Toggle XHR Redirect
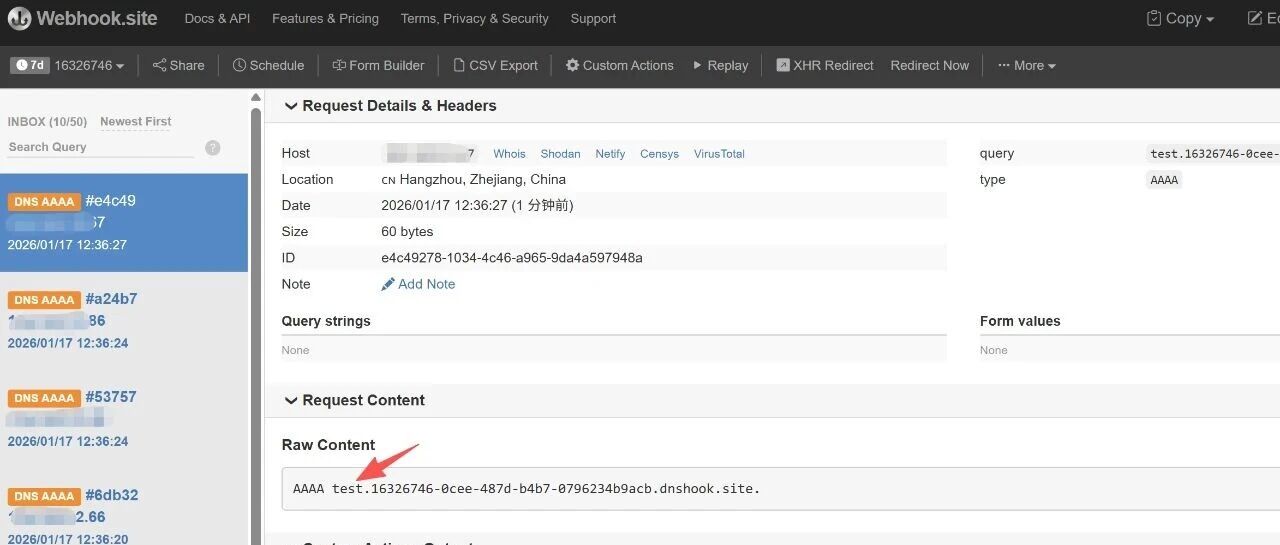 [x=825, y=65]
